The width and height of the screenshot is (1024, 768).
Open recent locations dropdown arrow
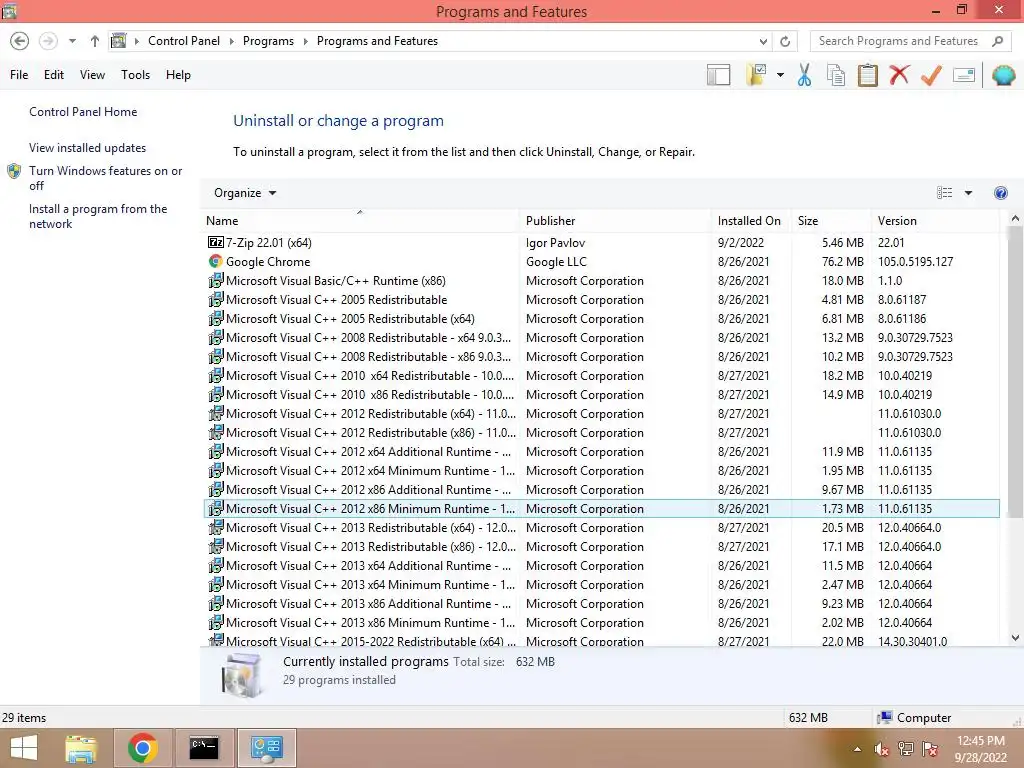(72, 41)
